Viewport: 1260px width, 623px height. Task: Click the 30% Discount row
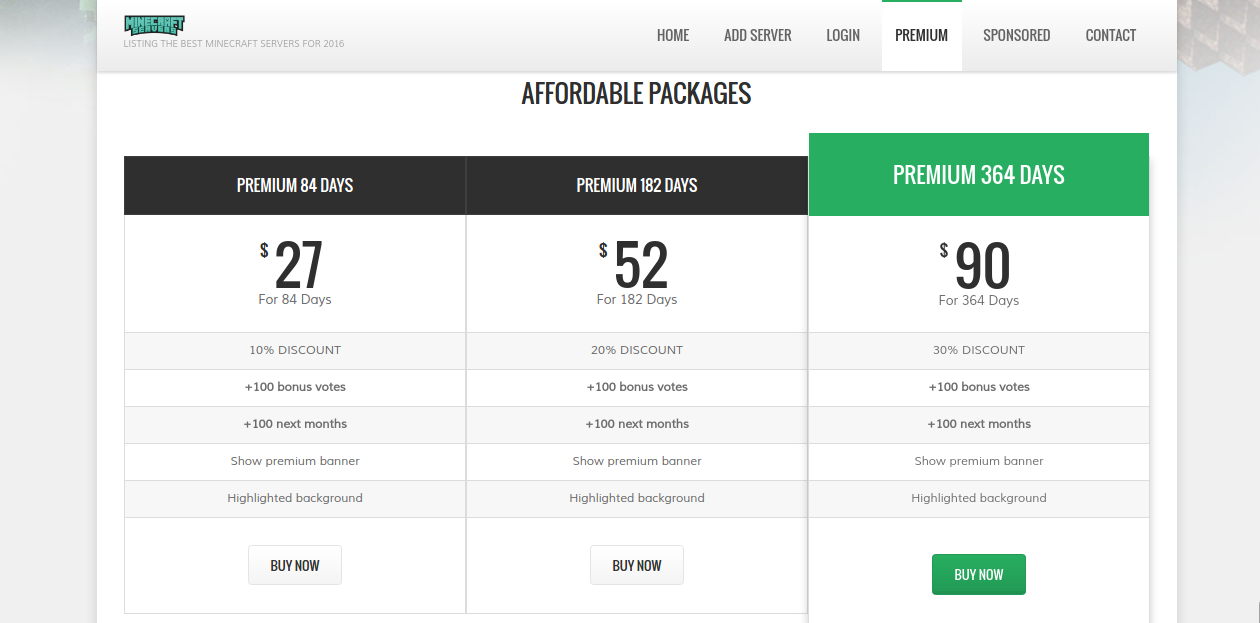978,350
